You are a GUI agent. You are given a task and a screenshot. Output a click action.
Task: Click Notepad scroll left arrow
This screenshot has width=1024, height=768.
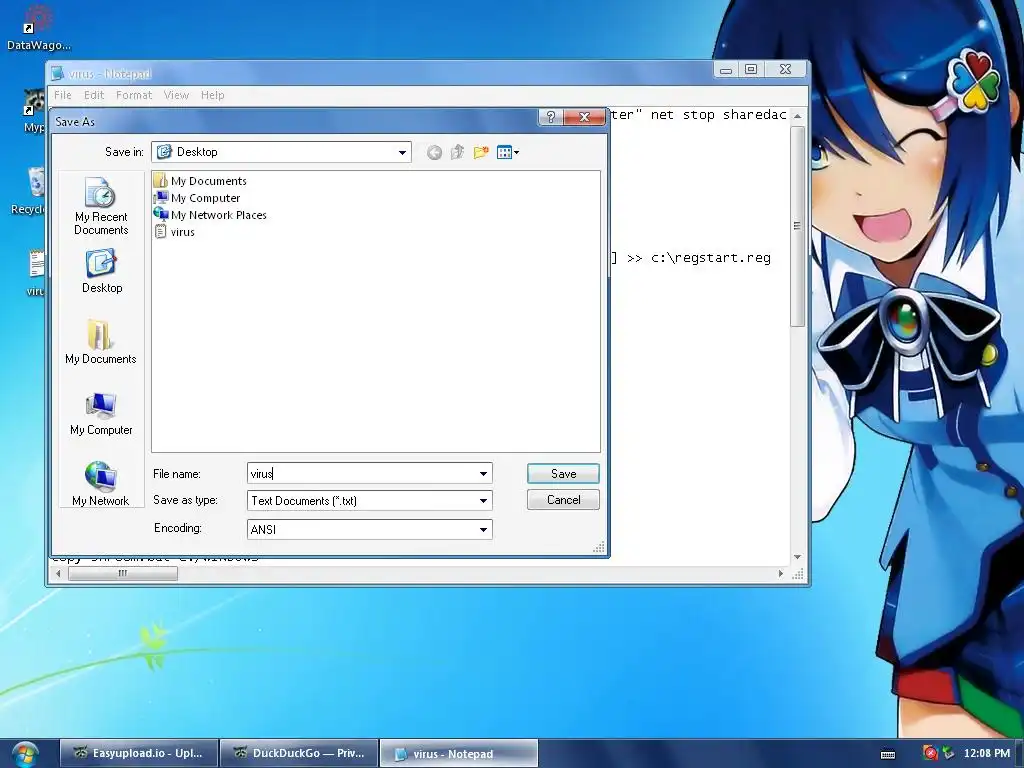point(58,573)
